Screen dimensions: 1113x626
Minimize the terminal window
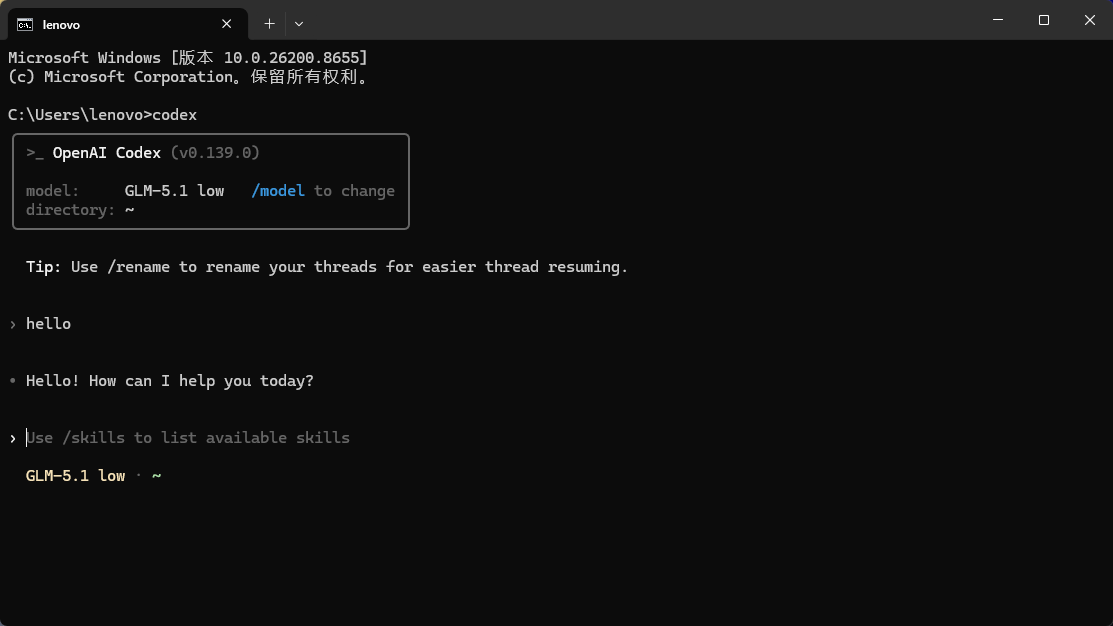[x=998, y=20]
